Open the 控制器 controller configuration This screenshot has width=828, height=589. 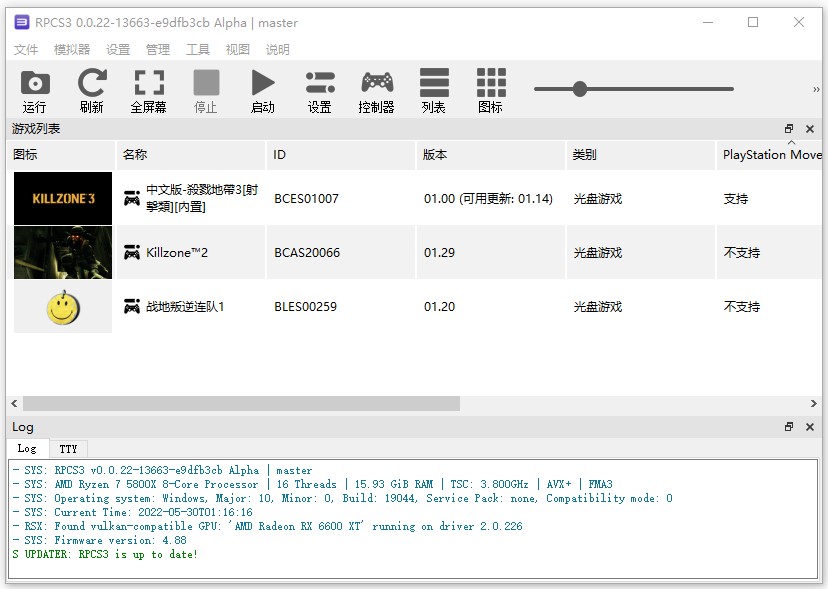tap(377, 91)
